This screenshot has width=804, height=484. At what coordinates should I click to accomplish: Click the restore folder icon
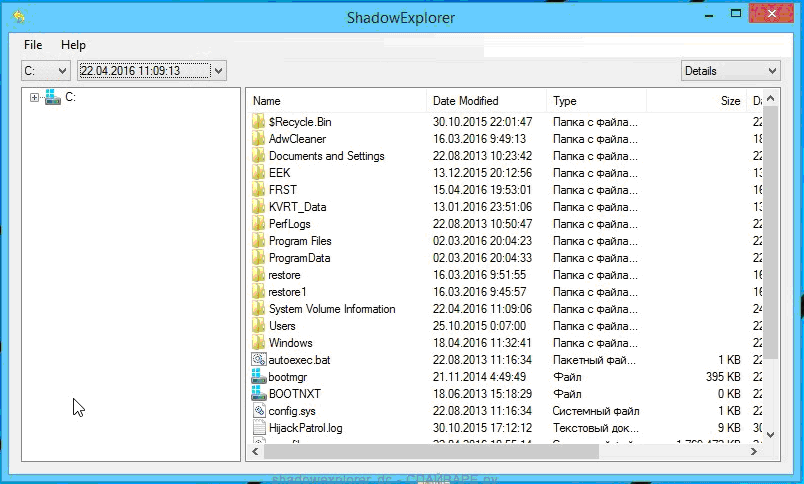(x=258, y=275)
